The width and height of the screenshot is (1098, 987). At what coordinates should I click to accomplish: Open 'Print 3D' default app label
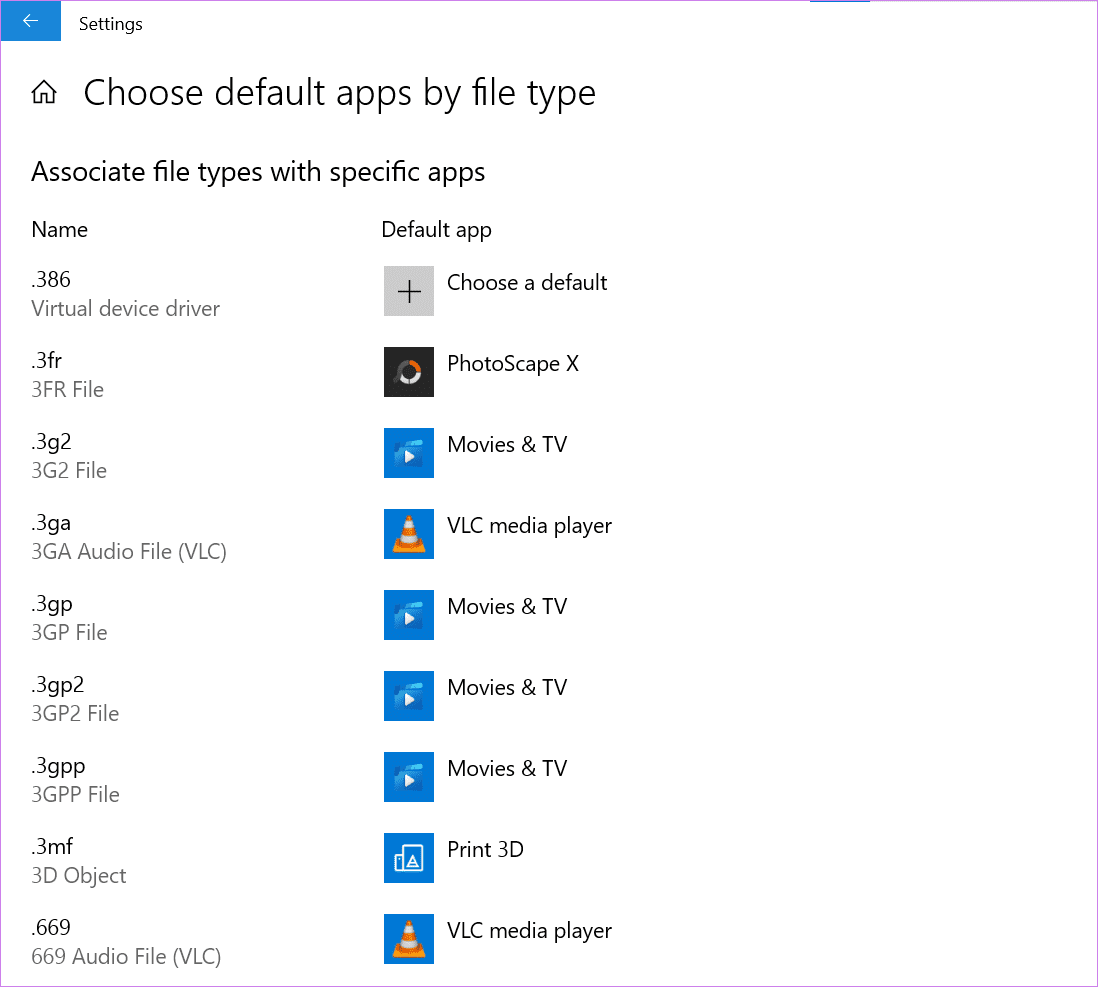point(485,850)
